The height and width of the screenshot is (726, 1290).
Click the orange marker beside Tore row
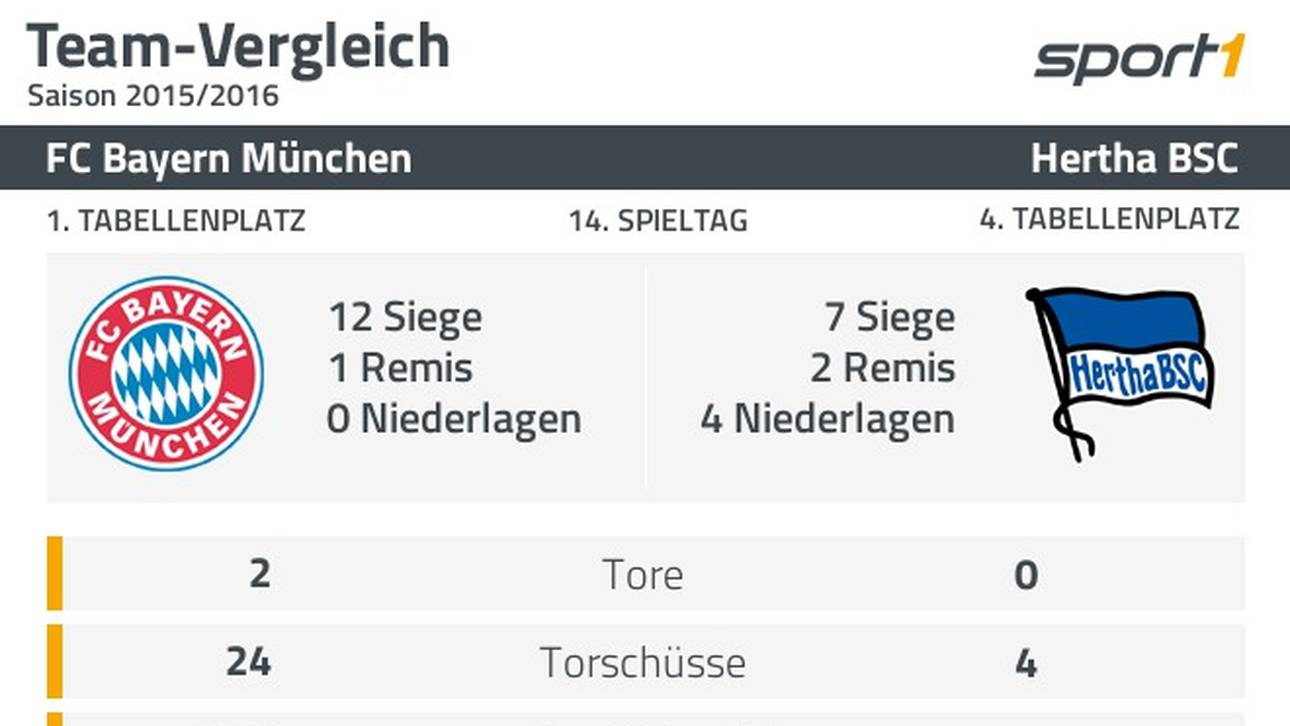click(55, 573)
